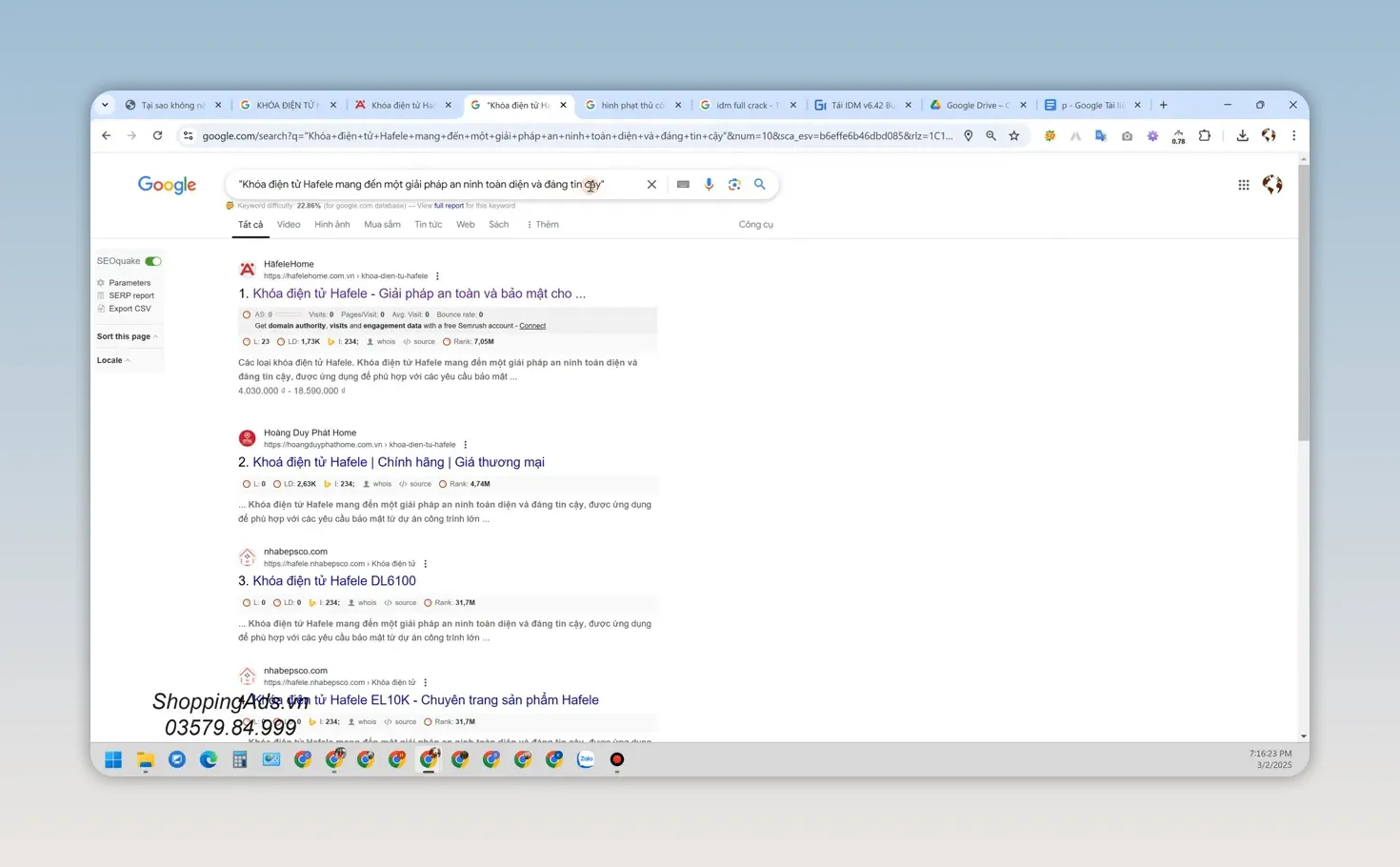Close the 'idm full crack' browser tab
Screen dimensions: 1400x867
[793, 105]
